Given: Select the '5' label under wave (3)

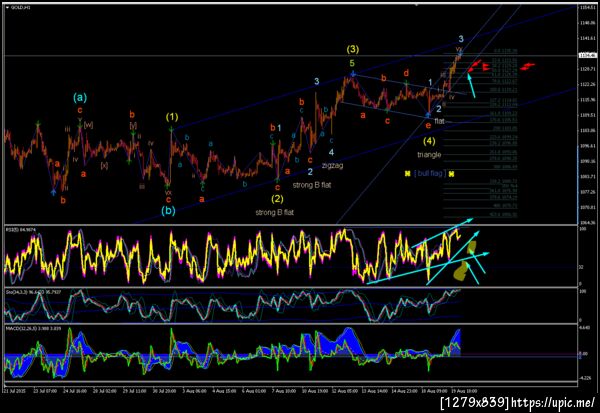Looking at the screenshot, I should [352, 63].
